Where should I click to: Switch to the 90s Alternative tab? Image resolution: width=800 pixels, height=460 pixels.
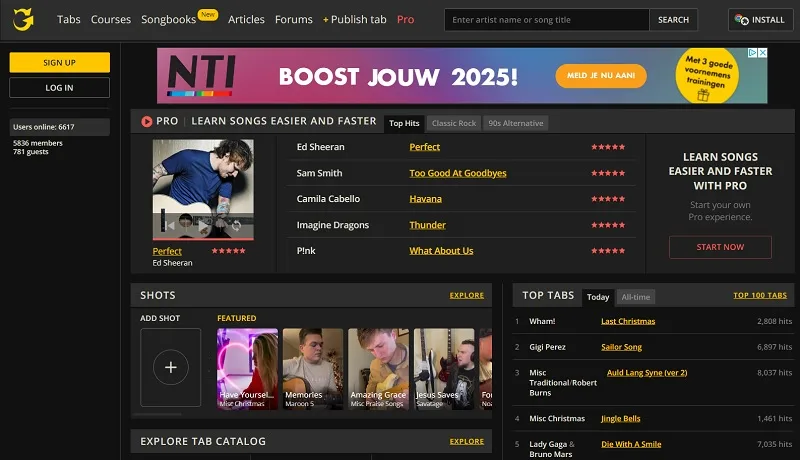(x=515, y=123)
